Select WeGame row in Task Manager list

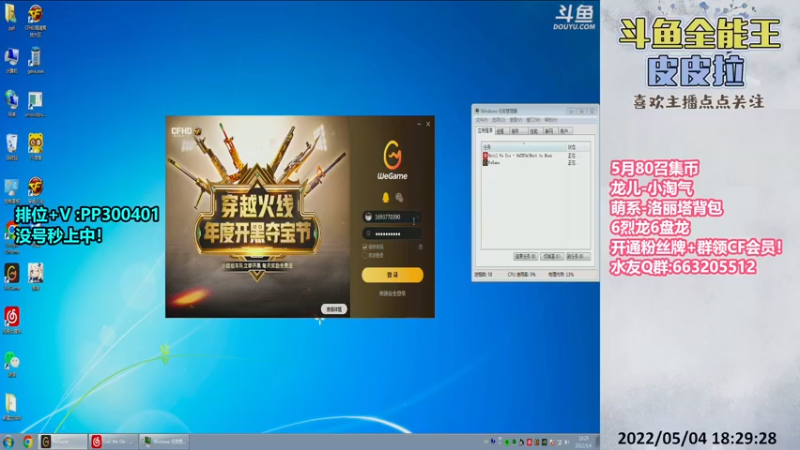[x=535, y=163]
